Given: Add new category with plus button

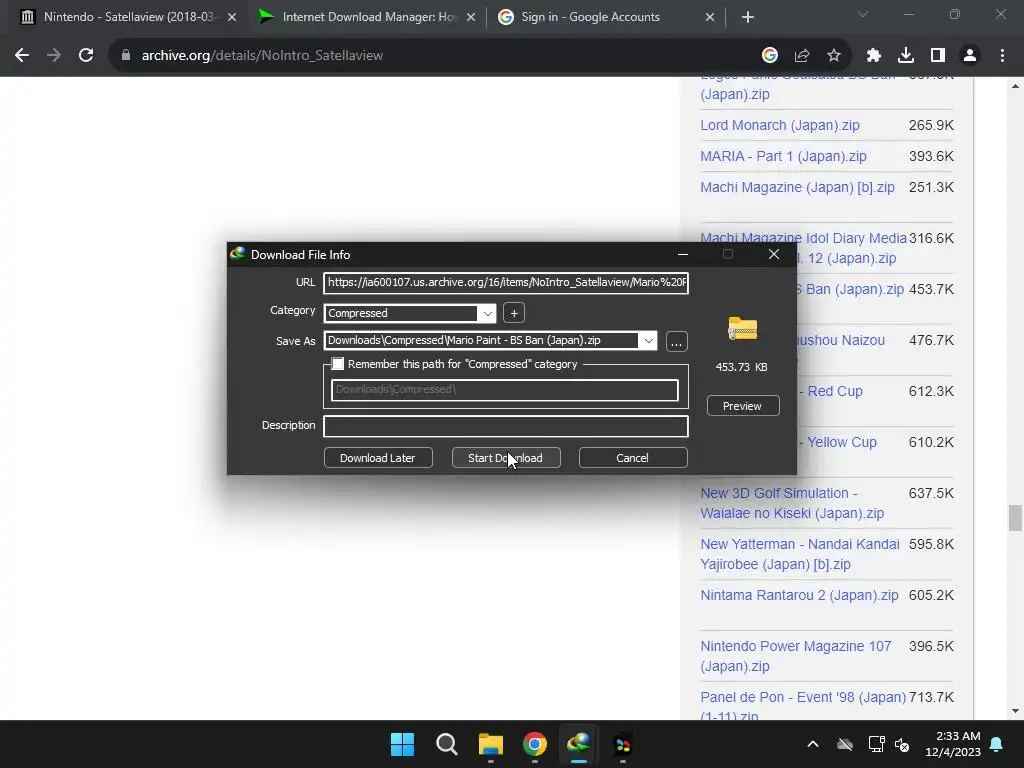Looking at the screenshot, I should [x=514, y=313].
